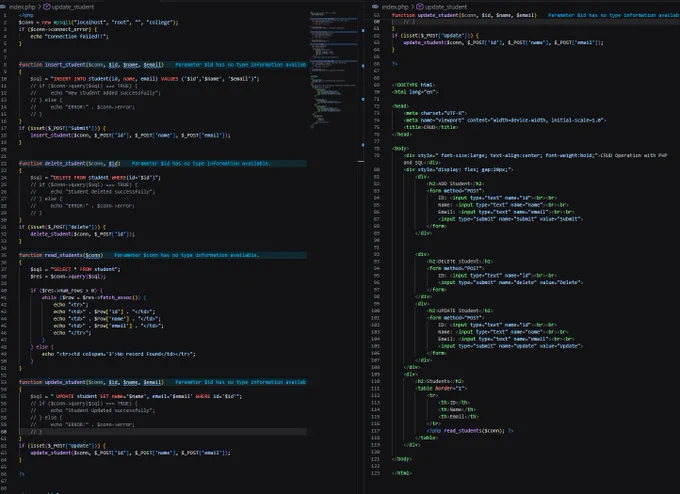The width and height of the screenshot is (680, 494).
Task: Click the opening <body> tag line
Action: (x=401, y=148)
